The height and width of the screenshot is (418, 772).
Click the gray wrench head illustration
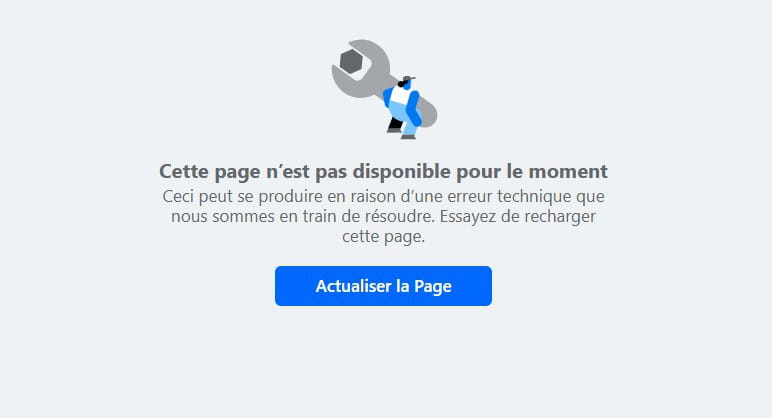[359, 68]
